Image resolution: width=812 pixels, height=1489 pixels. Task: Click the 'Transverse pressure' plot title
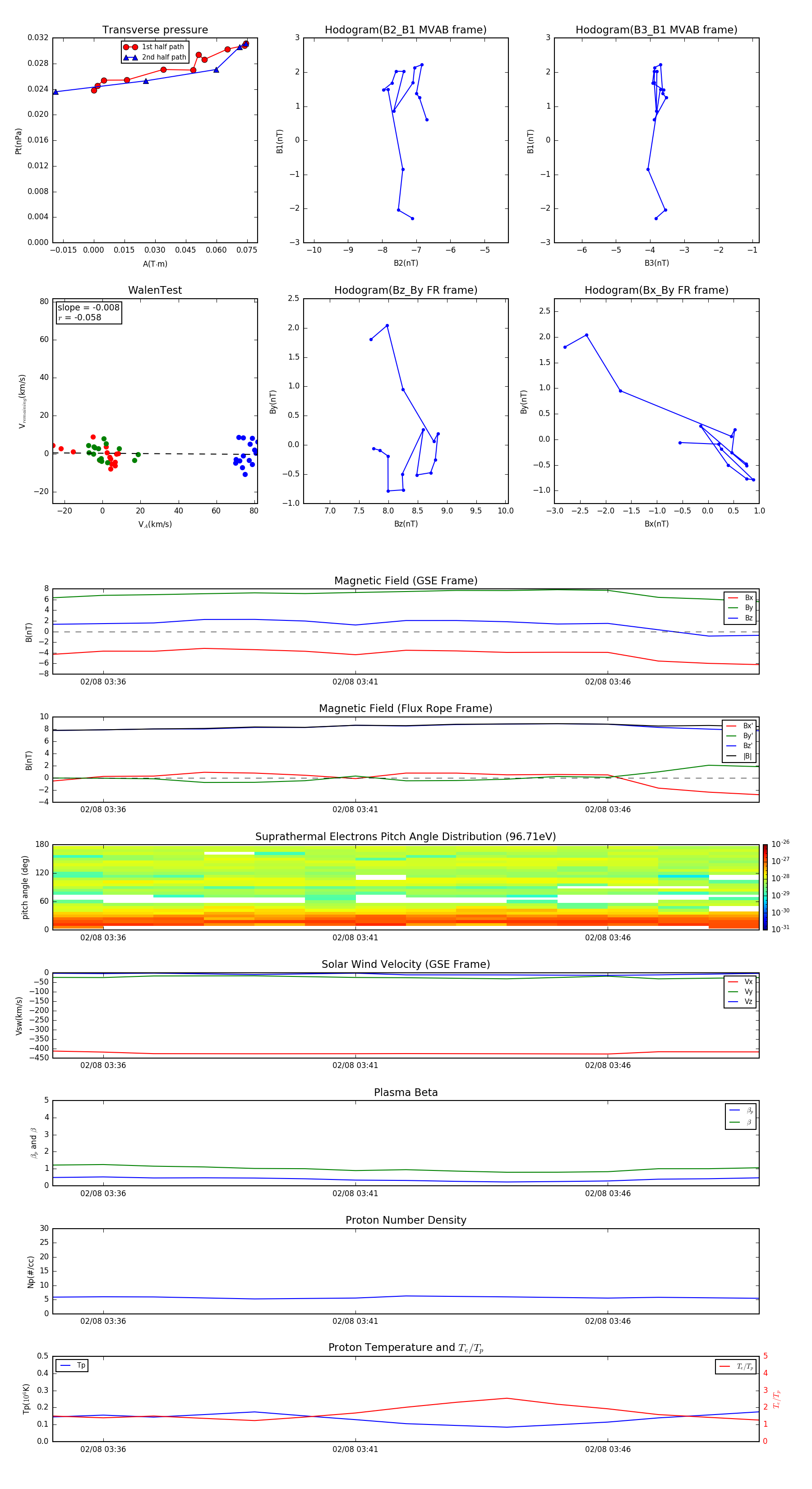click(155, 30)
